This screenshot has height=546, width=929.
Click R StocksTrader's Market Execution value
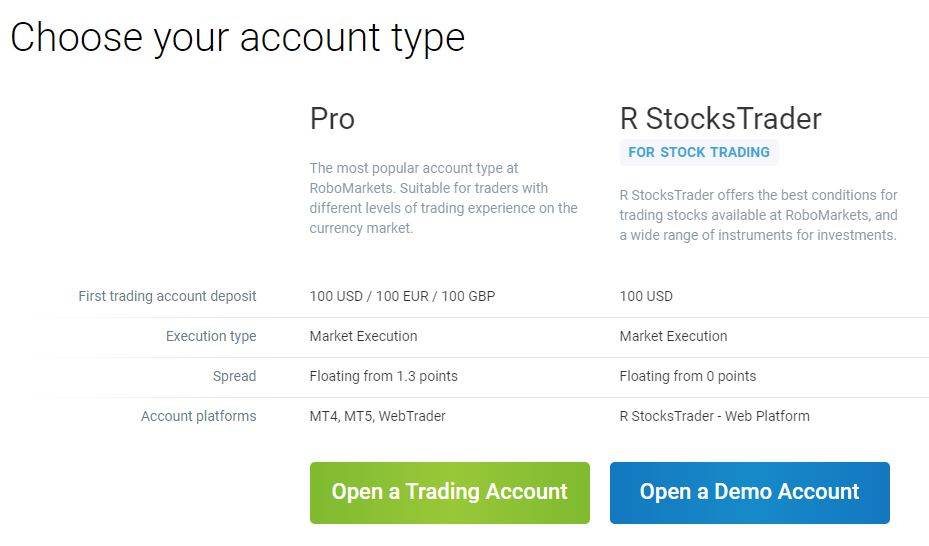(673, 336)
